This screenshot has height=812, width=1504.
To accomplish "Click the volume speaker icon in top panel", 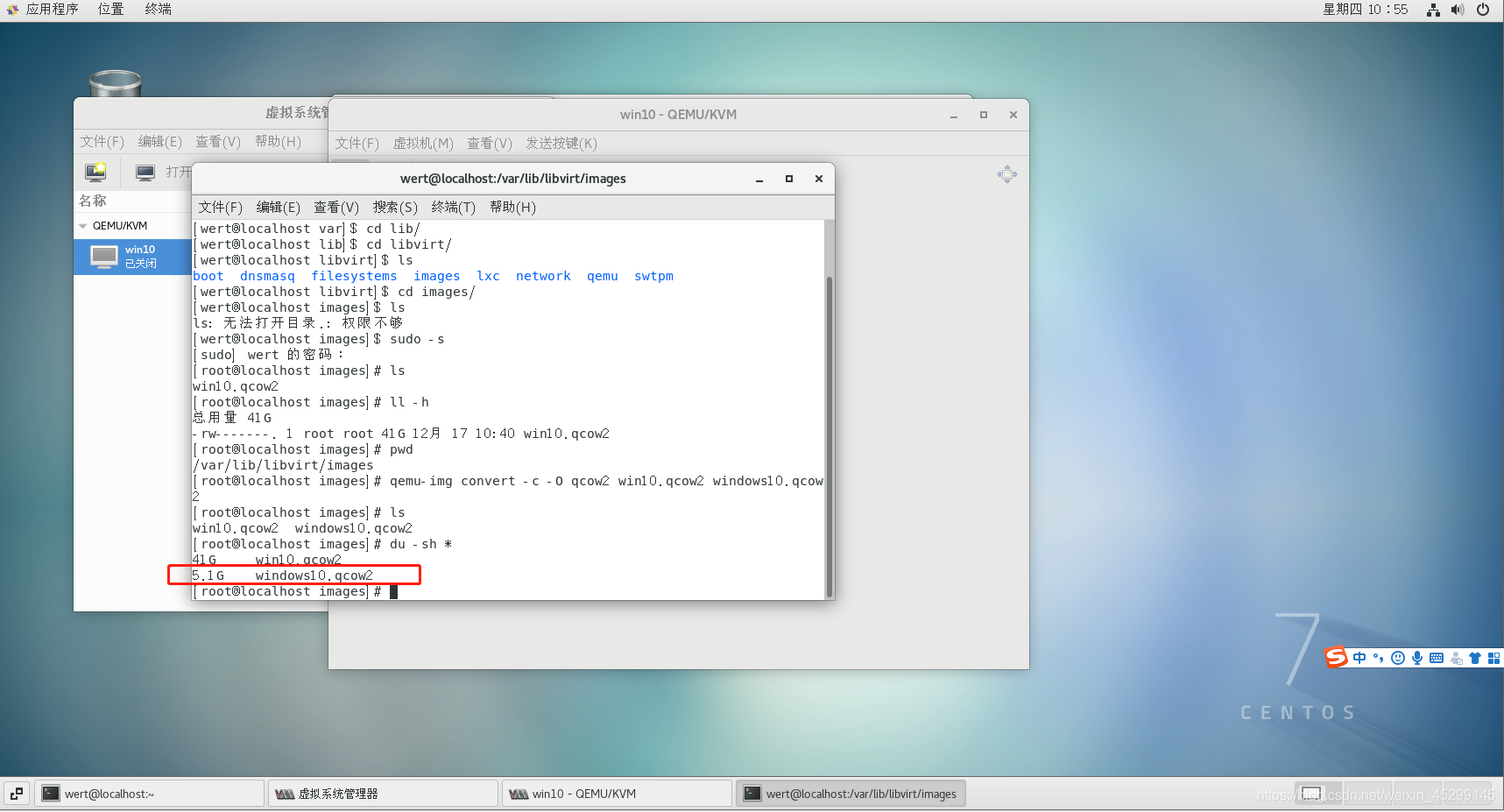I will [x=1458, y=10].
